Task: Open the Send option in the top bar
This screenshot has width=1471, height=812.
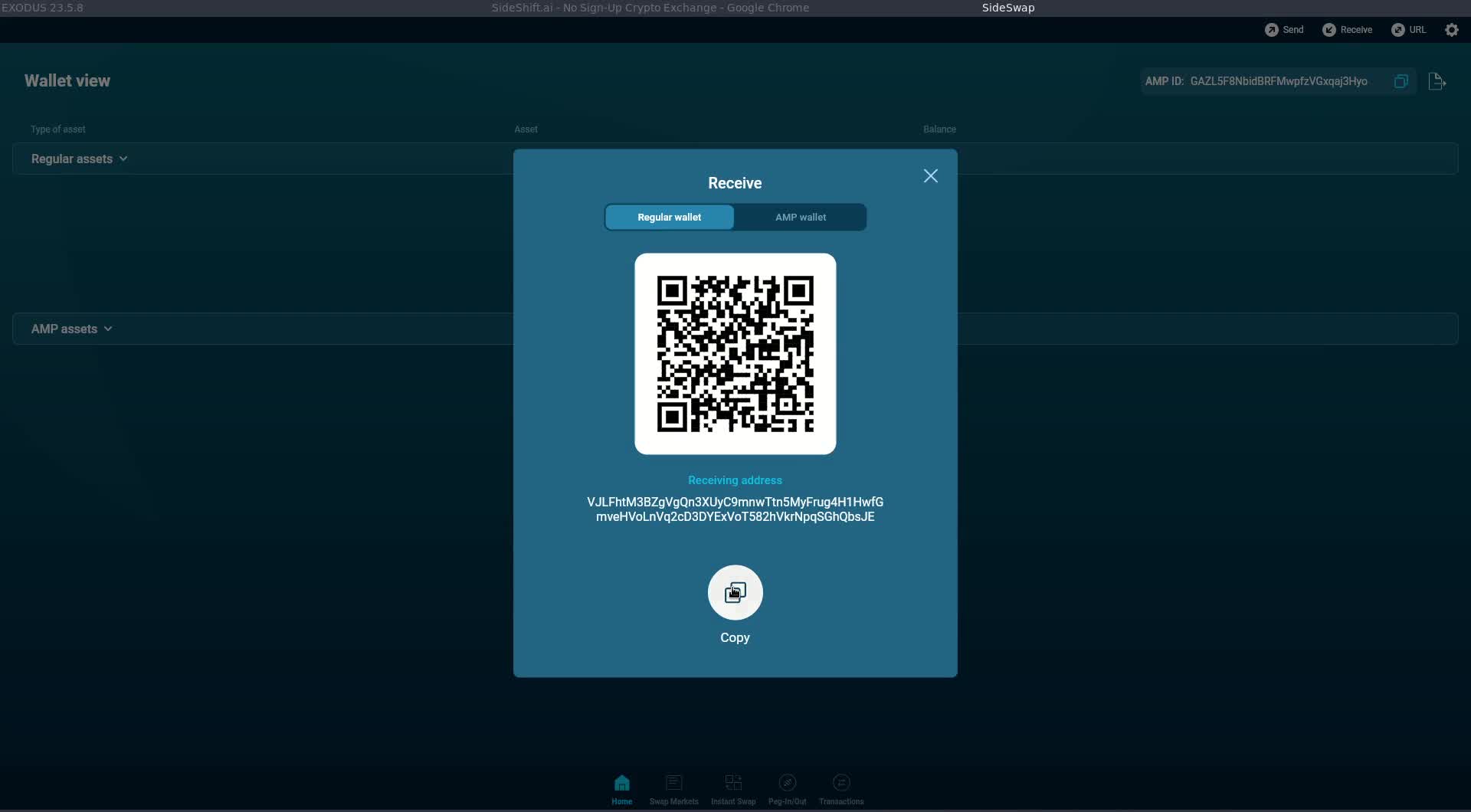Action: coord(1284,30)
